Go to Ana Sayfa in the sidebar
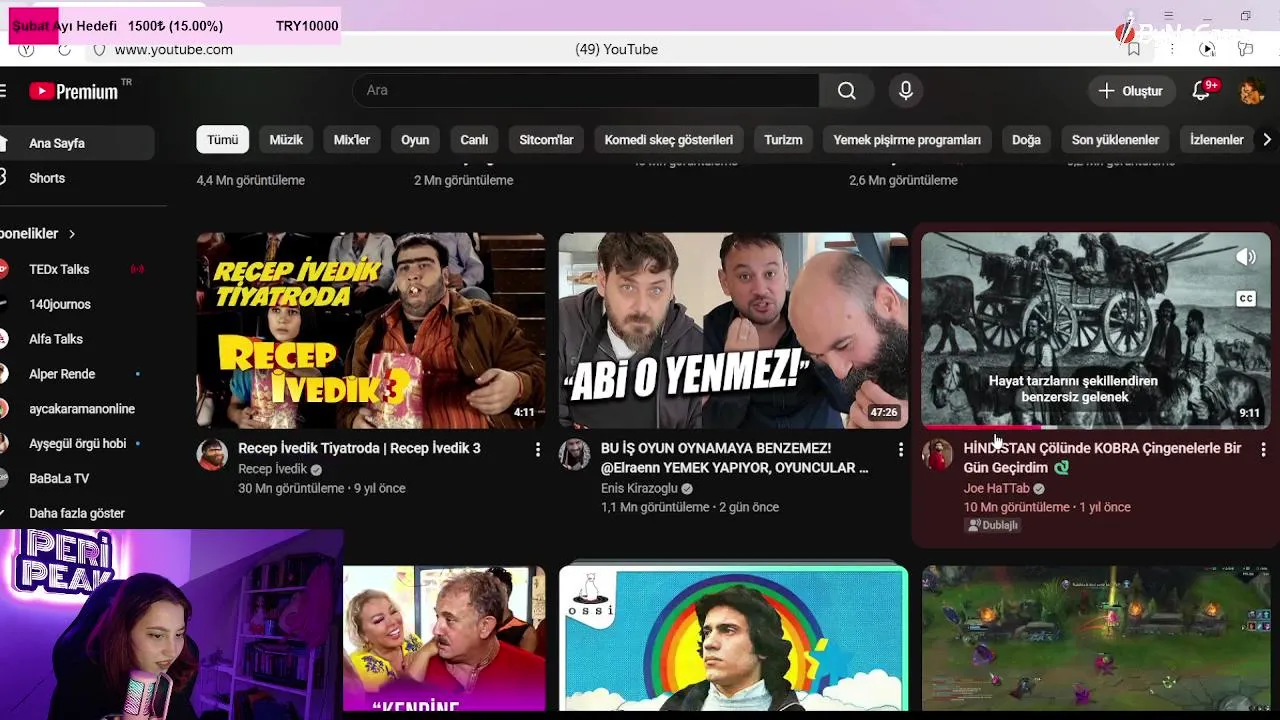This screenshot has height=720, width=1280. click(x=77, y=143)
